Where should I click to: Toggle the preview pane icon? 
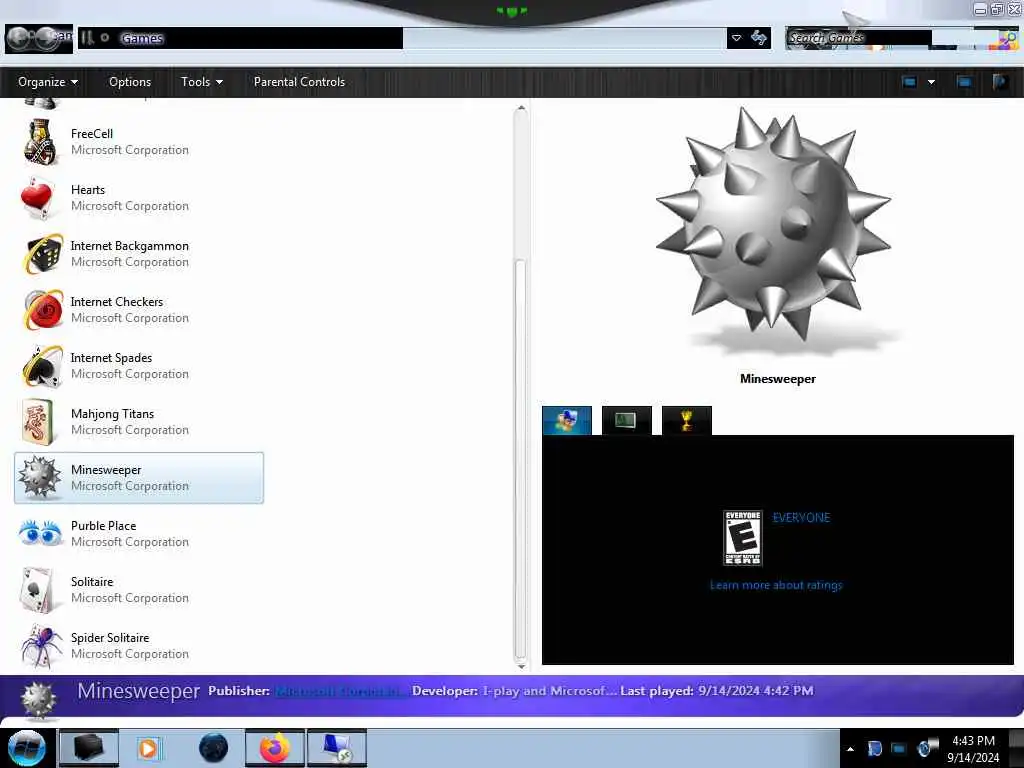(964, 82)
